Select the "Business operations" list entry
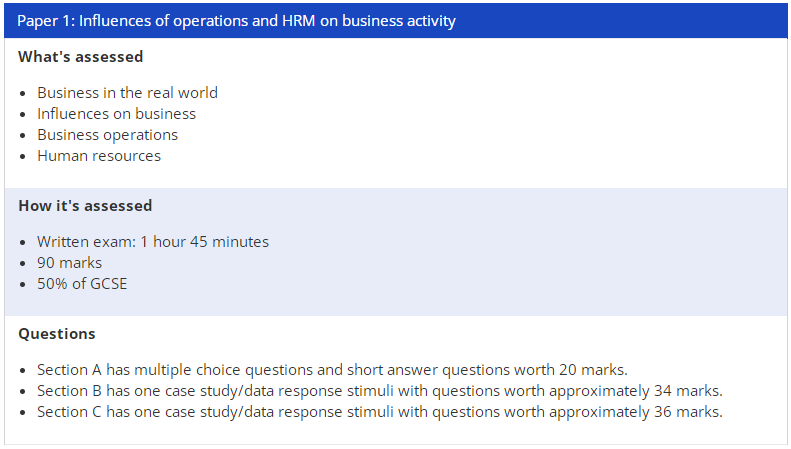This screenshot has height=449, width=791. (107, 135)
